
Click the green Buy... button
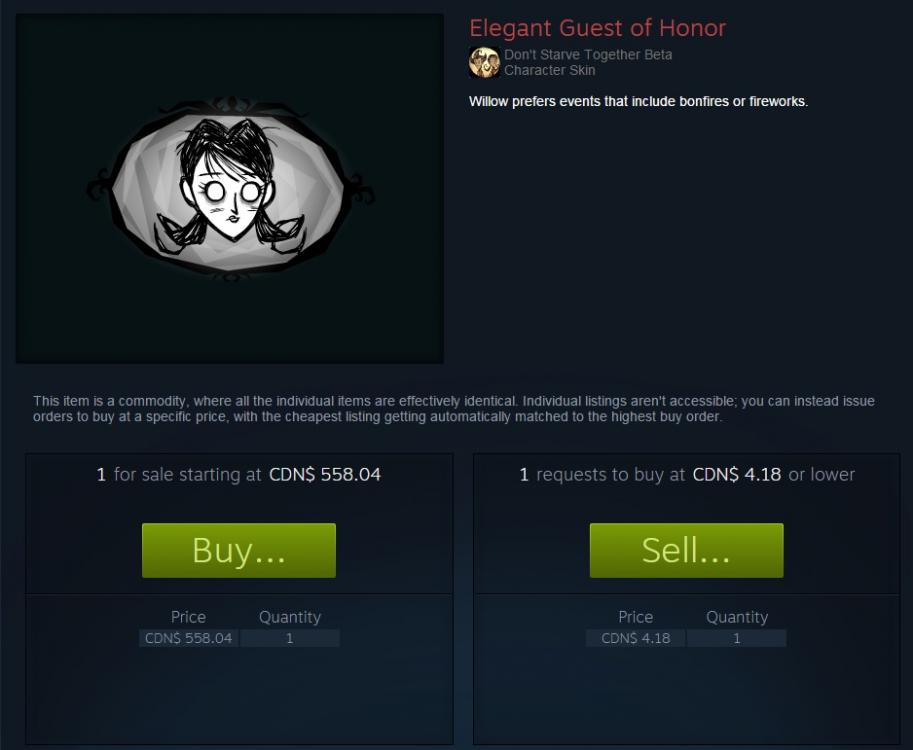pyautogui.click(x=239, y=550)
